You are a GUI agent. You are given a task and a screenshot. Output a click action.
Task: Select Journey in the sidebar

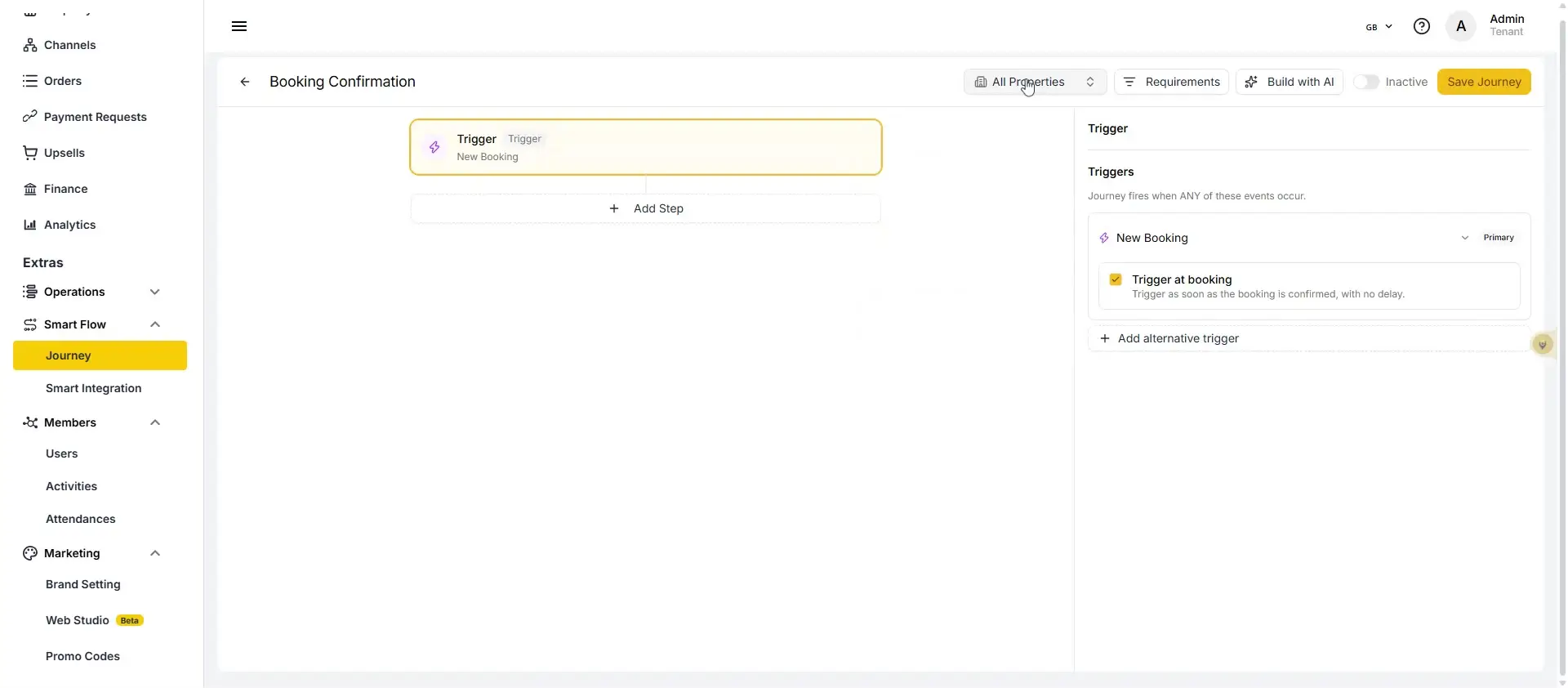(x=100, y=355)
